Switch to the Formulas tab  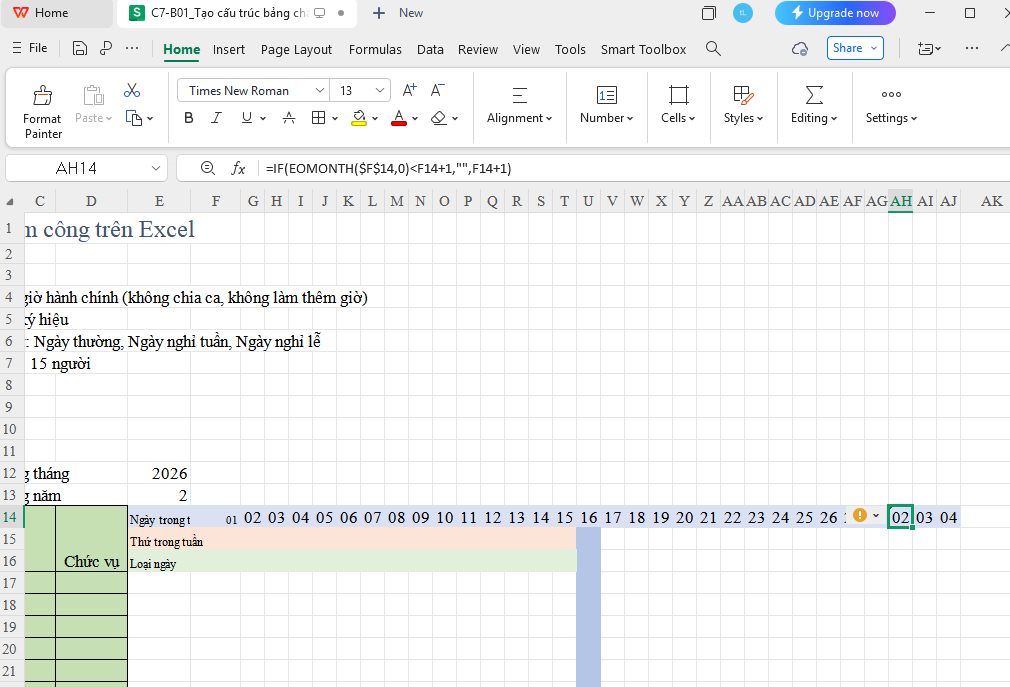(375, 49)
